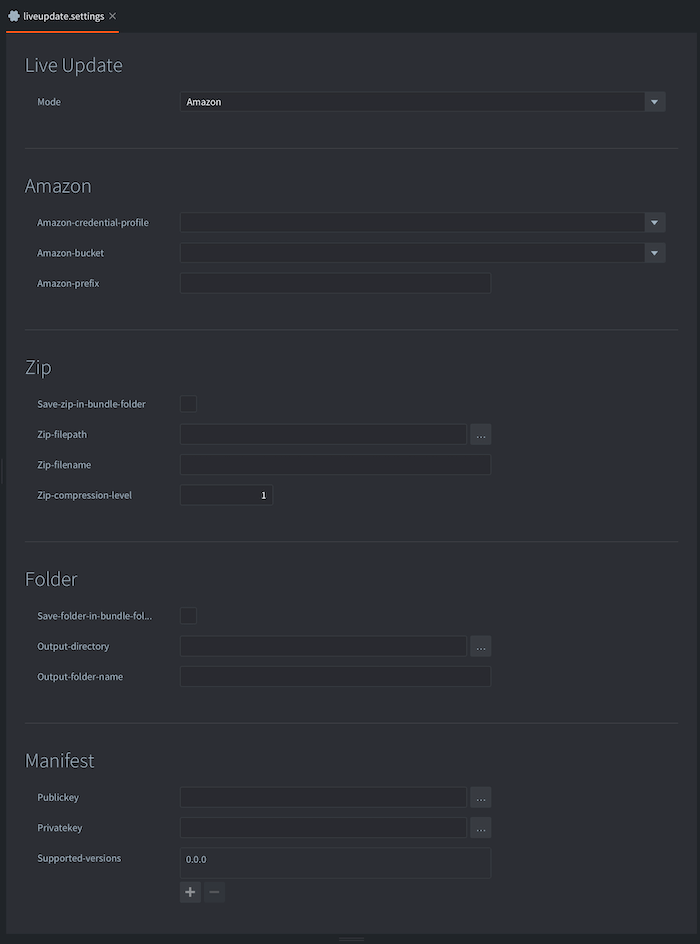Image resolution: width=700 pixels, height=944 pixels.
Task: Click the liveupdate.settings gear icon
Action: [x=14, y=17]
